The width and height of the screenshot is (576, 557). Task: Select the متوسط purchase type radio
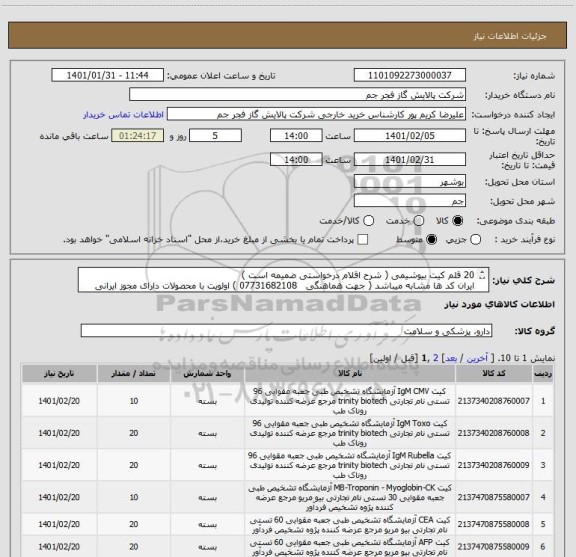tap(431, 240)
